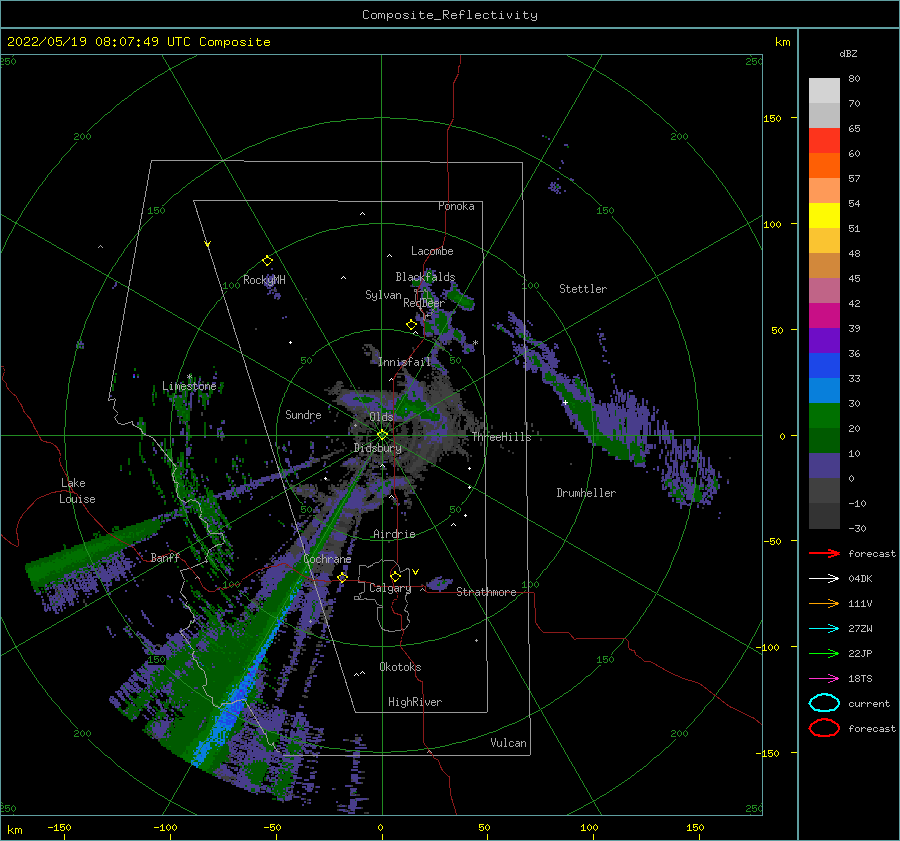Viewport: 900px width, 841px height.
Task: Click the 18TS legend text
Action: 860,679
